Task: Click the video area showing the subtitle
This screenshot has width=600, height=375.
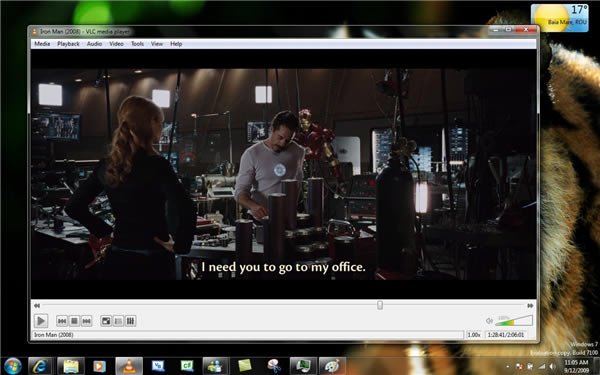Action: (283, 174)
